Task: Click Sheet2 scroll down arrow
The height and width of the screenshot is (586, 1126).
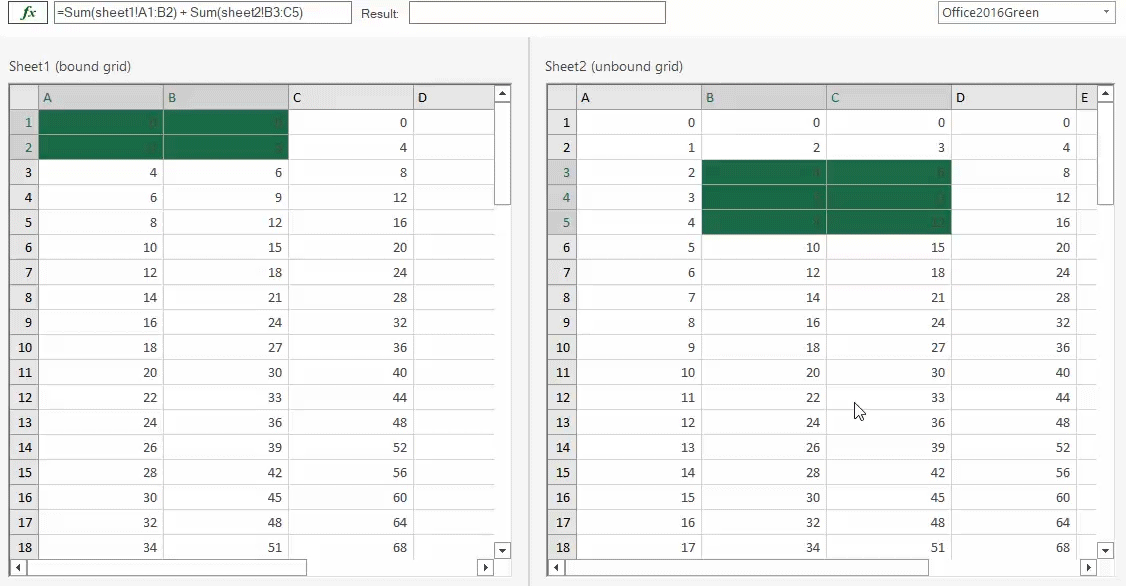Action: point(1107,551)
